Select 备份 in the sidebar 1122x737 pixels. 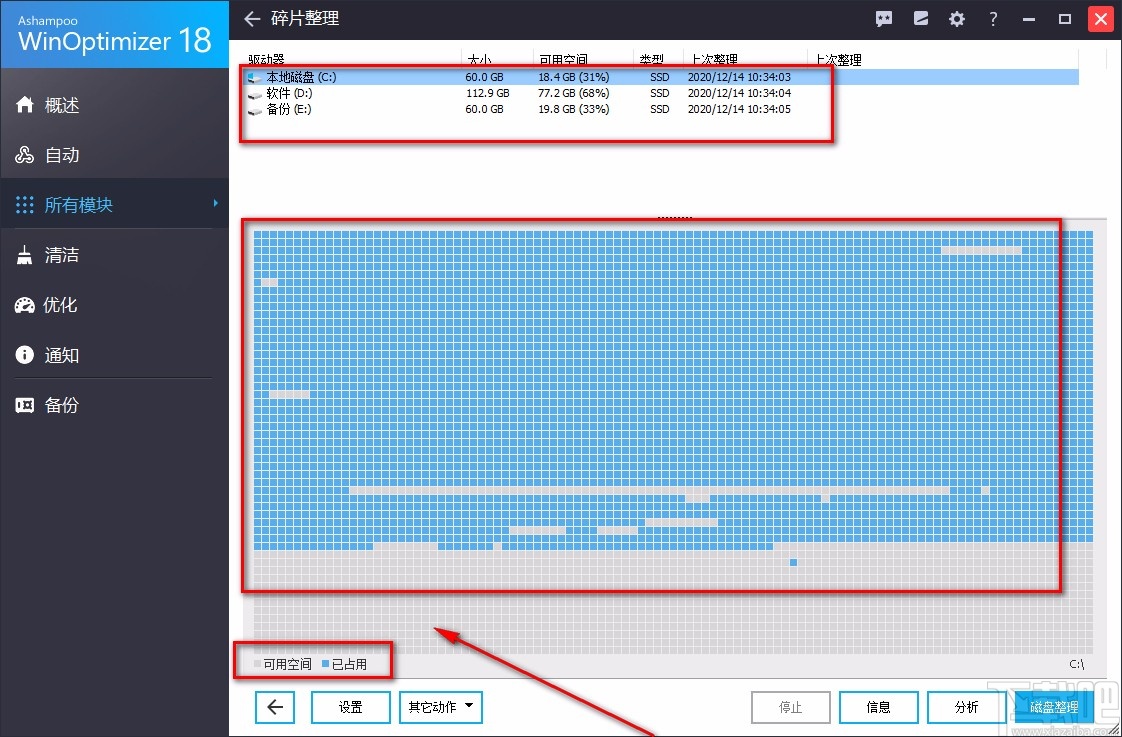pyautogui.click(x=114, y=405)
